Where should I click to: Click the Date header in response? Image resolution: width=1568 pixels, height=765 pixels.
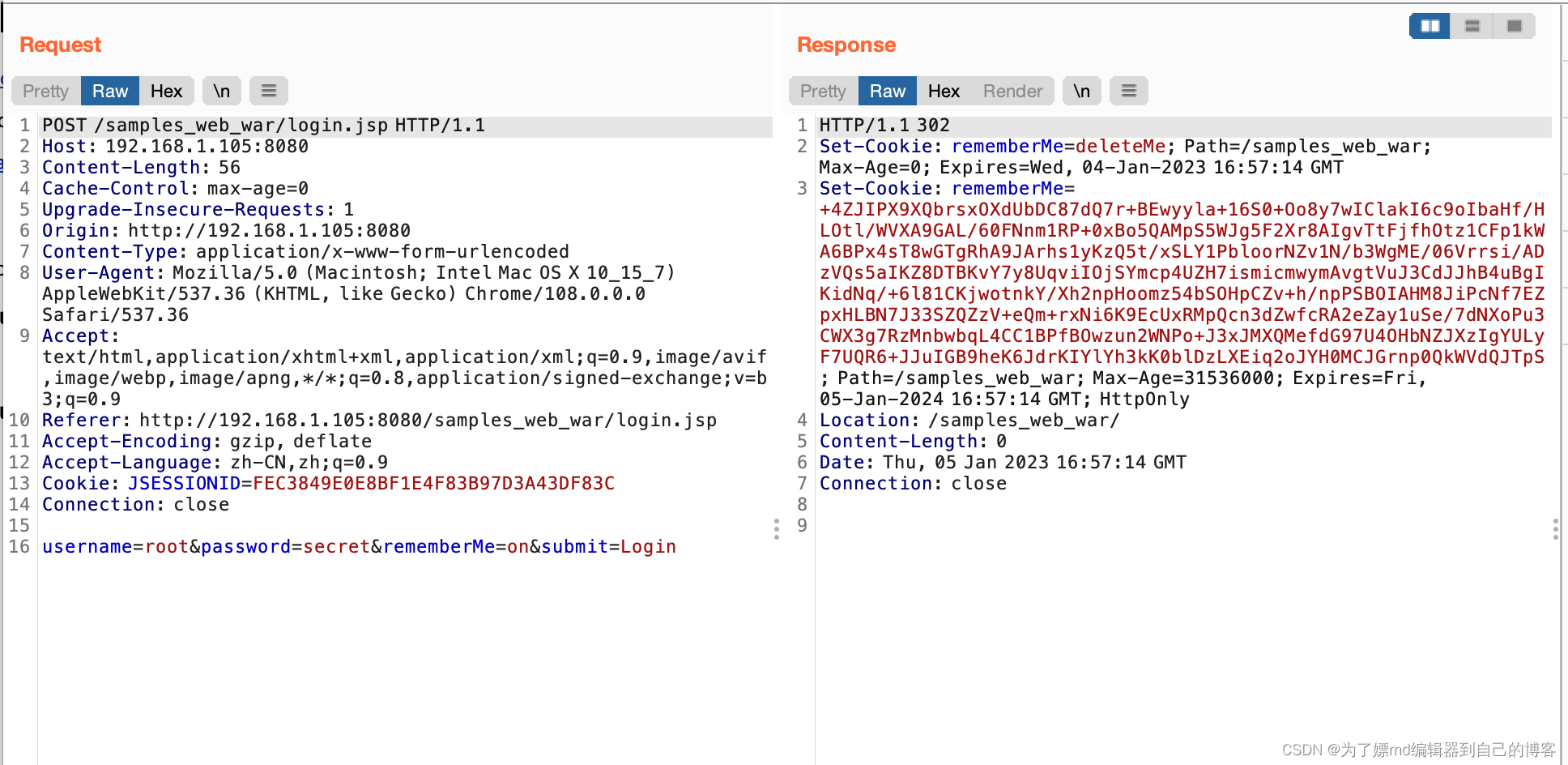1003,463
